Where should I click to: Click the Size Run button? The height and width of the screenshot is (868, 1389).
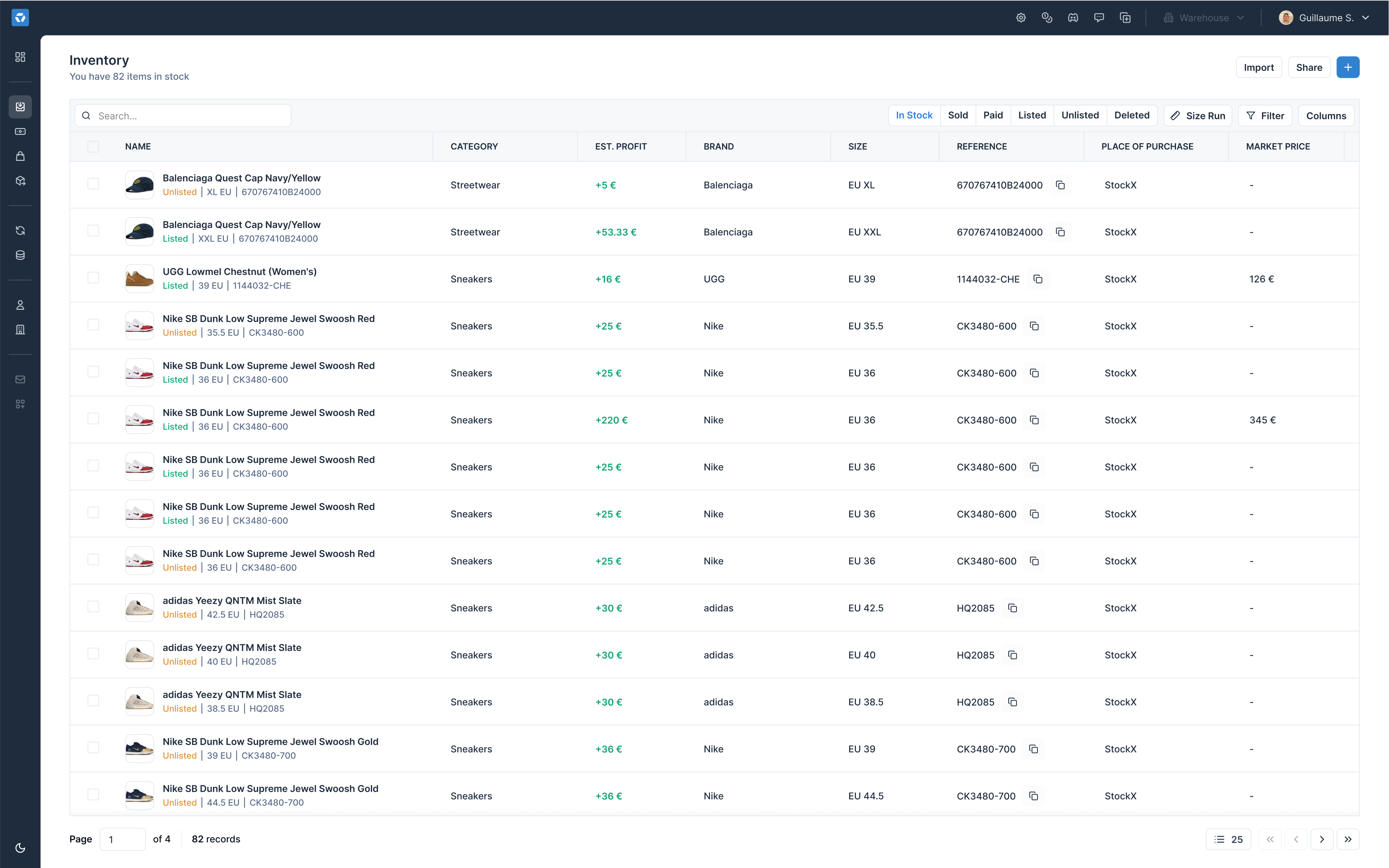click(1198, 115)
